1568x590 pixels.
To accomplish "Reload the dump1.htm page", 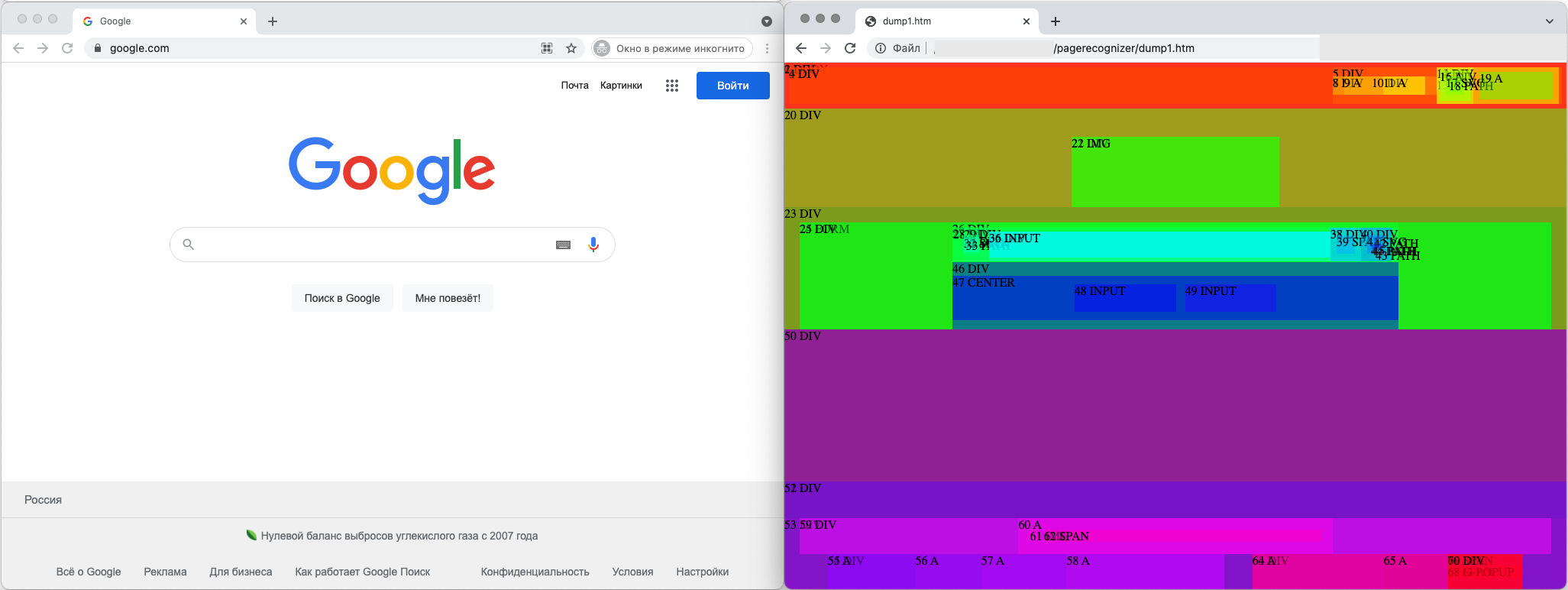I will pos(850,48).
